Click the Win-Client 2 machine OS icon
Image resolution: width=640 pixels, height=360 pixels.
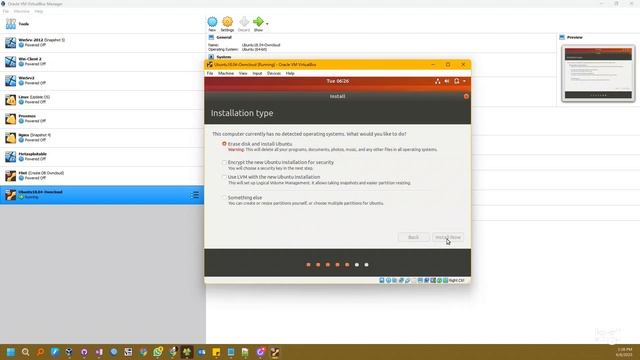tap(10, 62)
